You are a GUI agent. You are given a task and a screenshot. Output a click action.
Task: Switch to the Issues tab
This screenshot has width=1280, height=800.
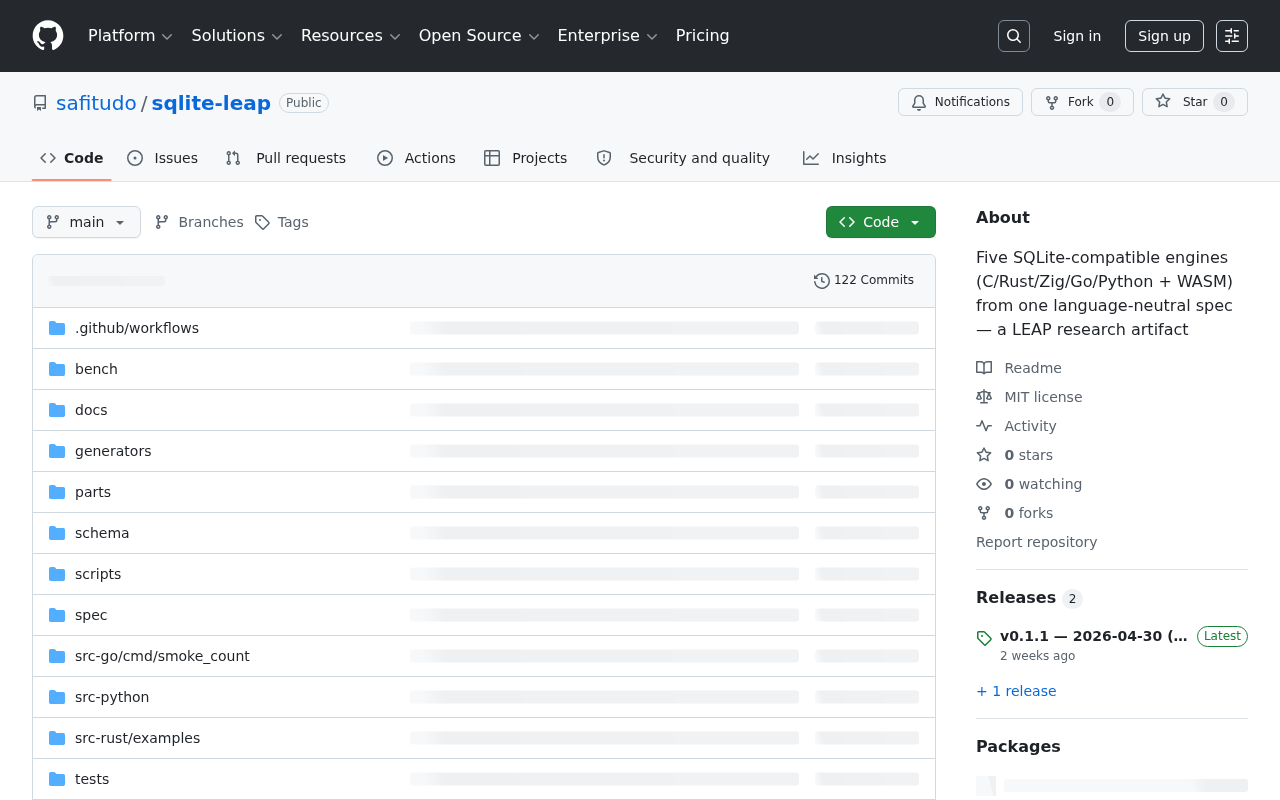coord(163,158)
